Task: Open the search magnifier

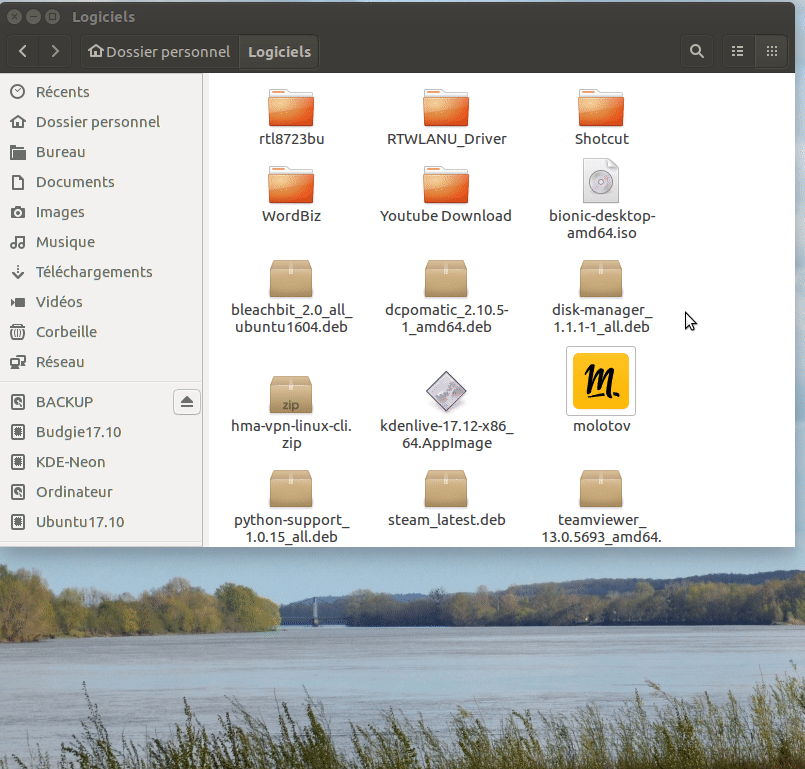Action: tap(697, 51)
